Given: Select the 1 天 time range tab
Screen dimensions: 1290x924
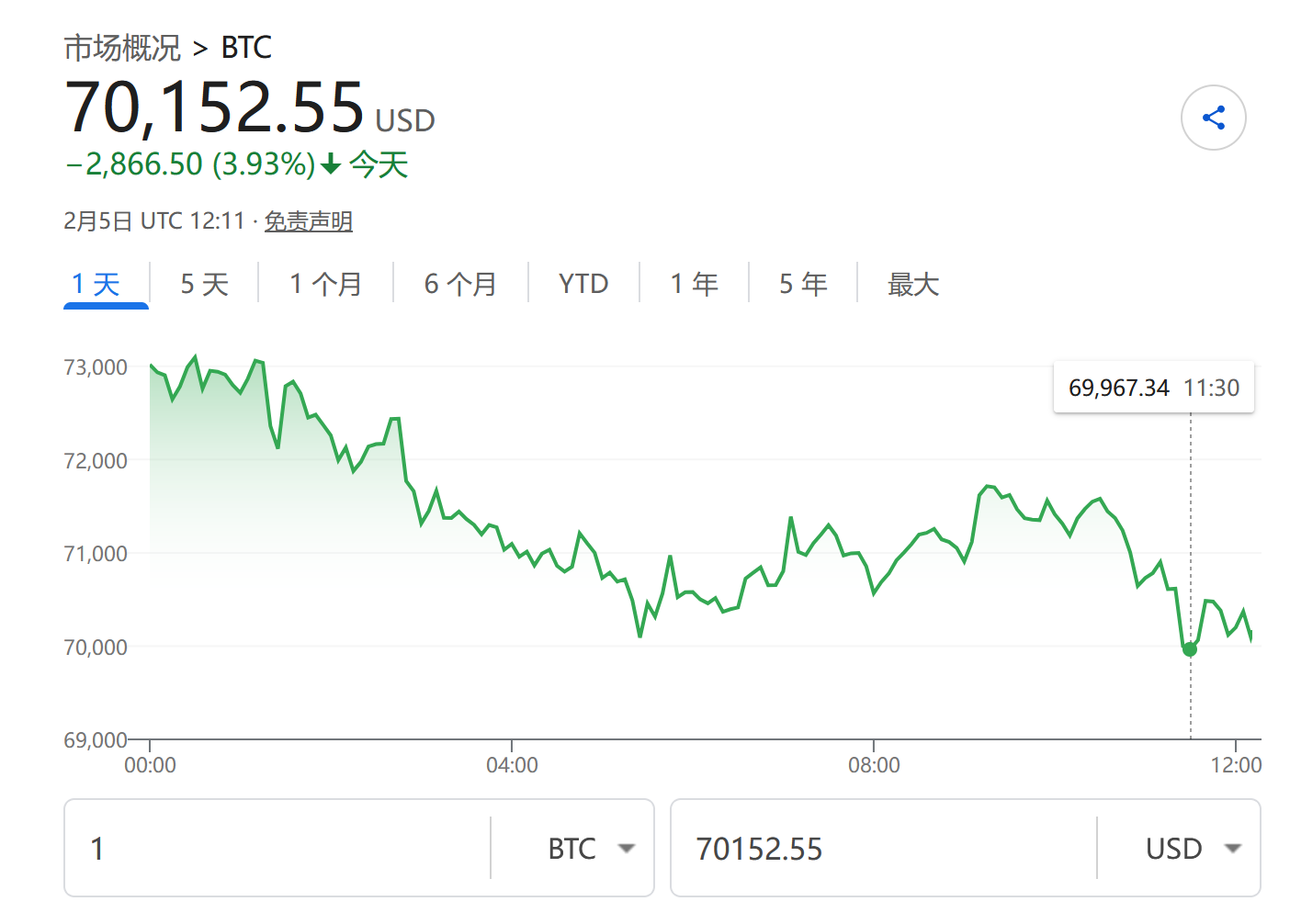Looking at the screenshot, I should tap(96, 285).
